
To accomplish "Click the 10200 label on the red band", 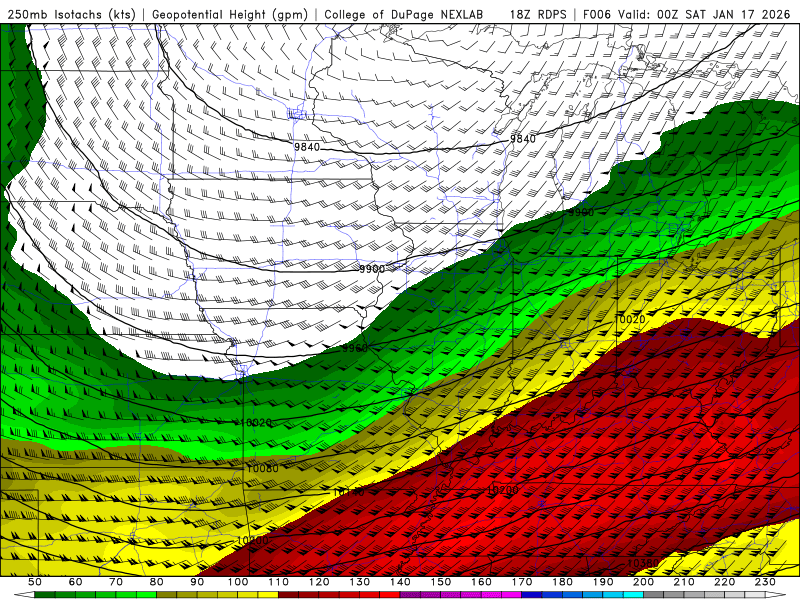I will pos(503,490).
